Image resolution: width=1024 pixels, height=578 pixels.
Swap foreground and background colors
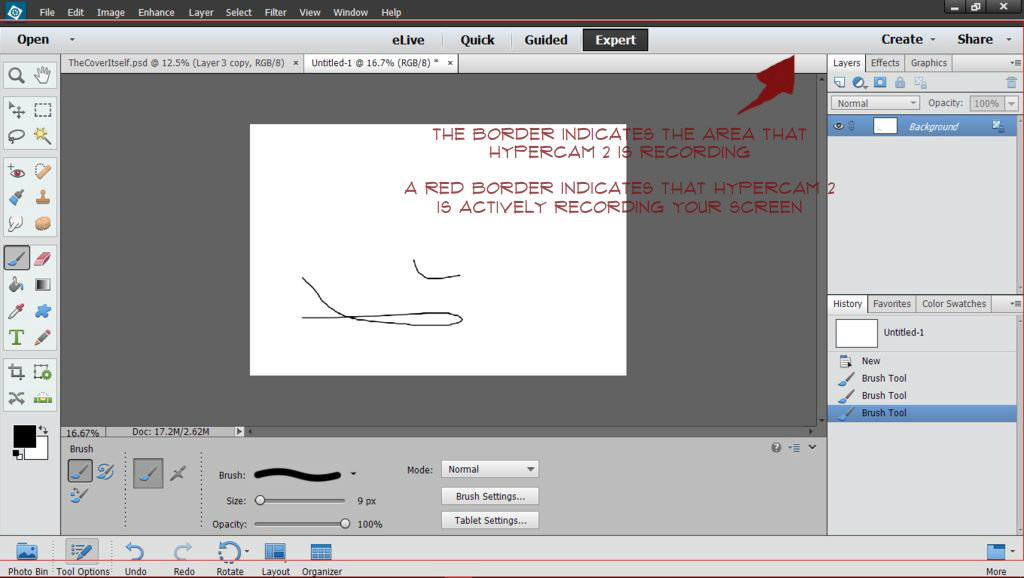coord(43,430)
